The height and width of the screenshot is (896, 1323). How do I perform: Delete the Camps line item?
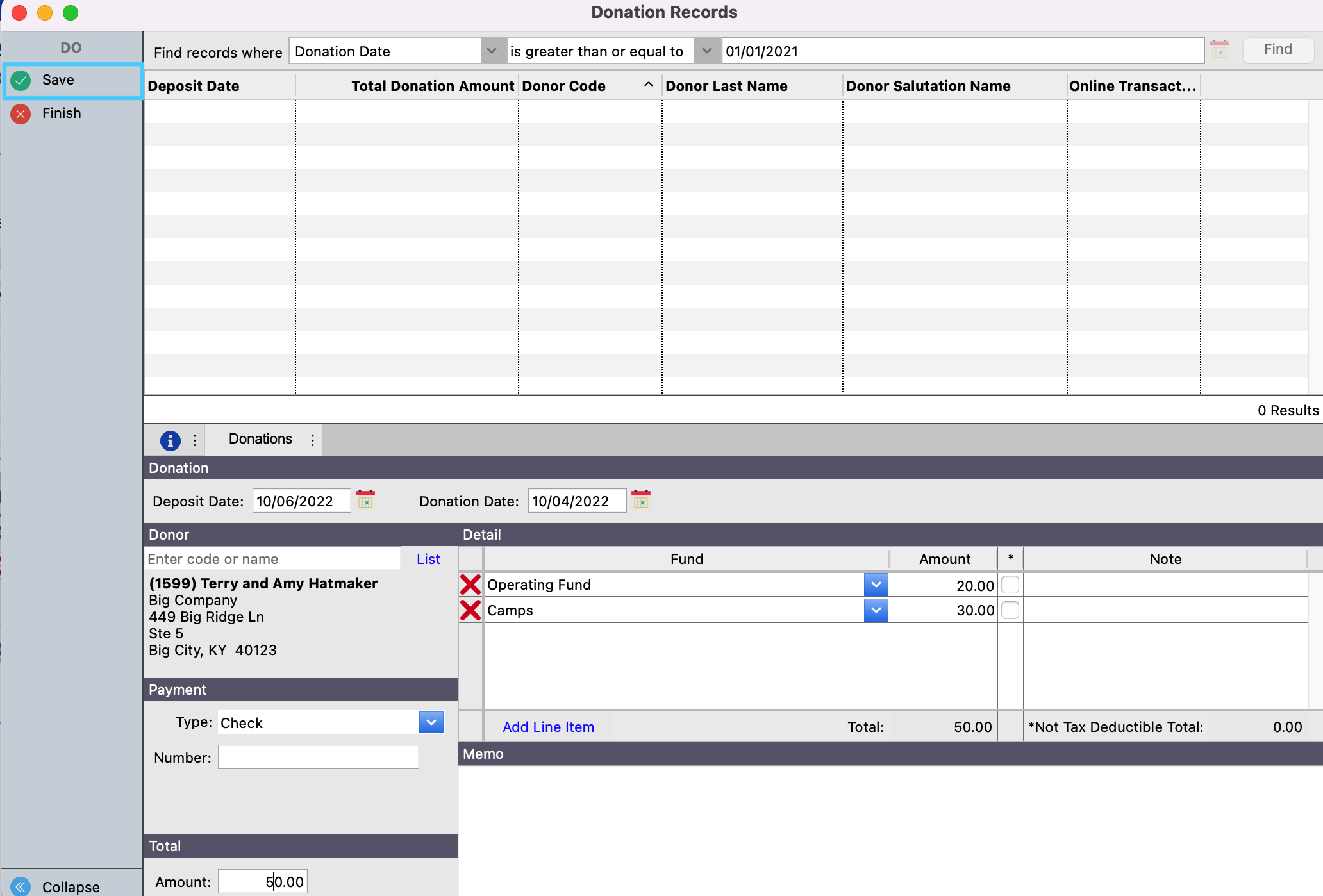(x=470, y=610)
